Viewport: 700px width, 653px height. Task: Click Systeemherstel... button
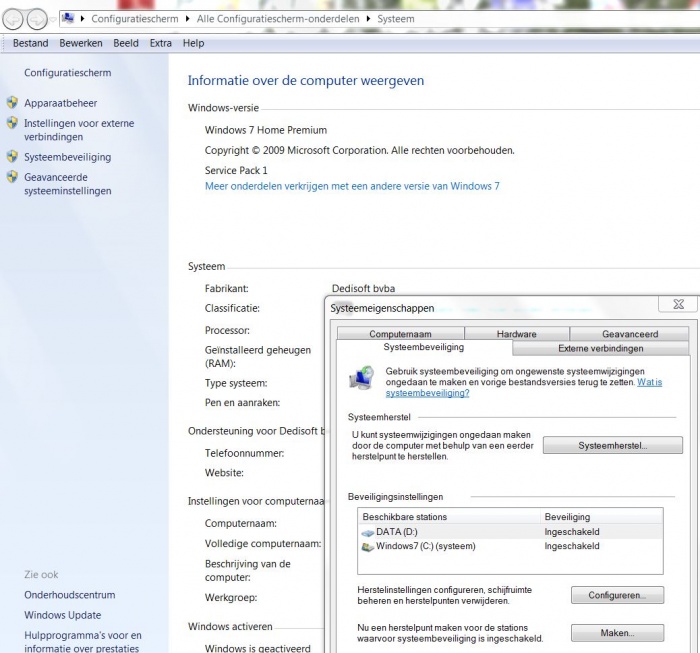point(612,445)
